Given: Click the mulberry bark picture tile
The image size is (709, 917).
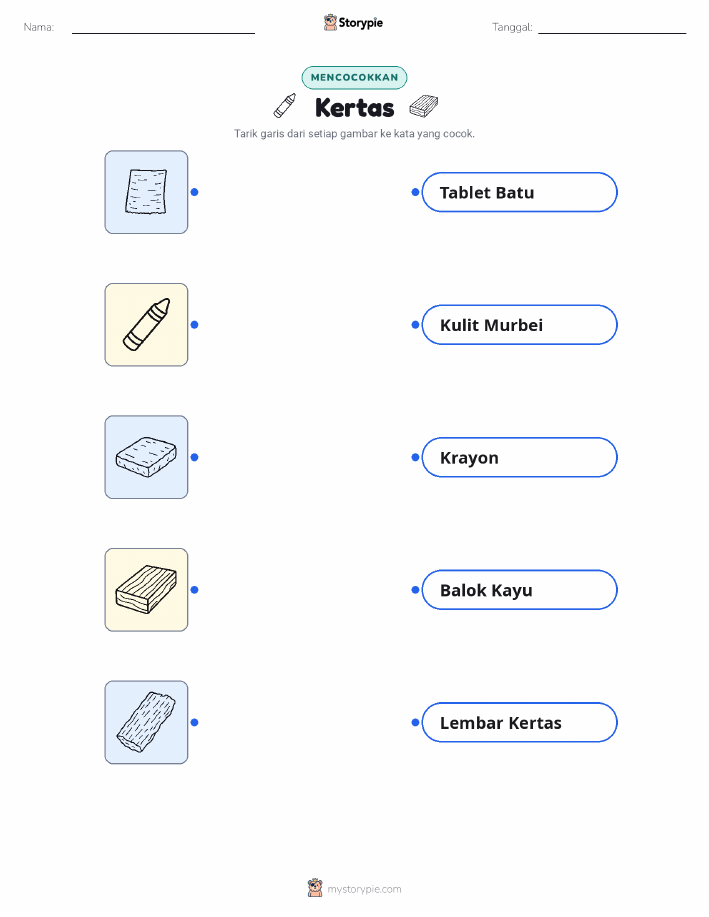Looking at the screenshot, I should 146,722.
